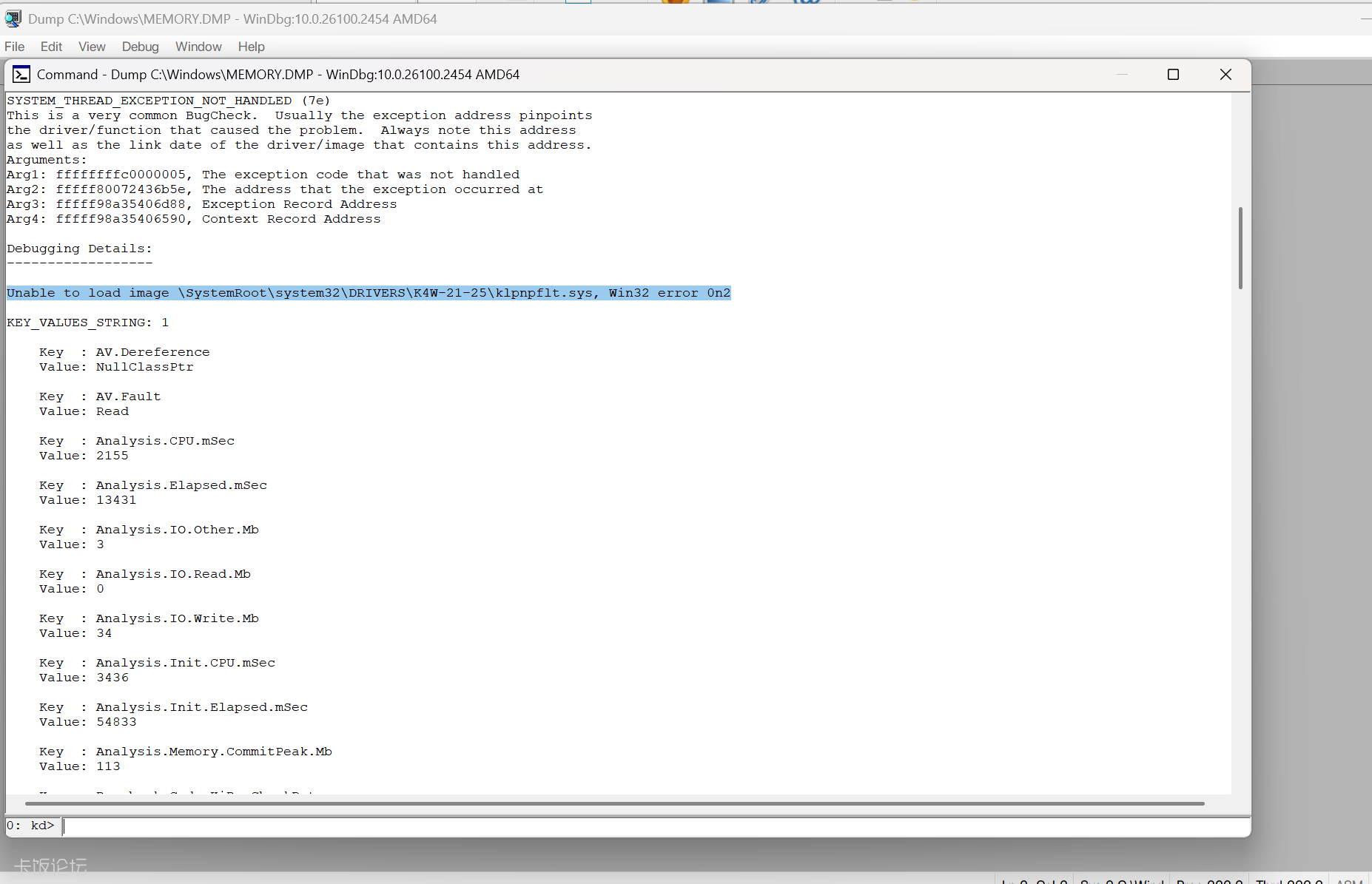The width and height of the screenshot is (1372, 884).
Task: Click the 'Debugging Details:' heading
Action: pyautogui.click(x=80, y=249)
